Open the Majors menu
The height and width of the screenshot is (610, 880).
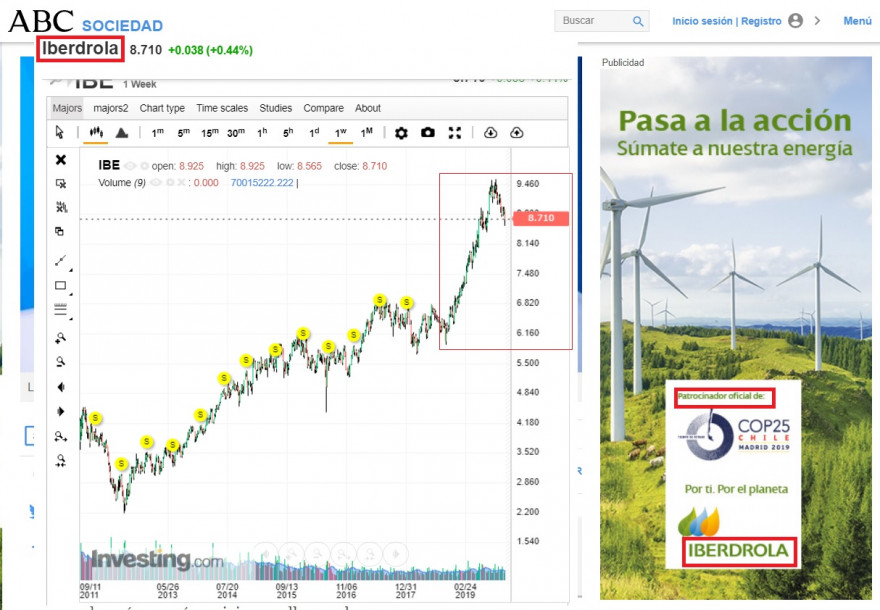pos(67,108)
